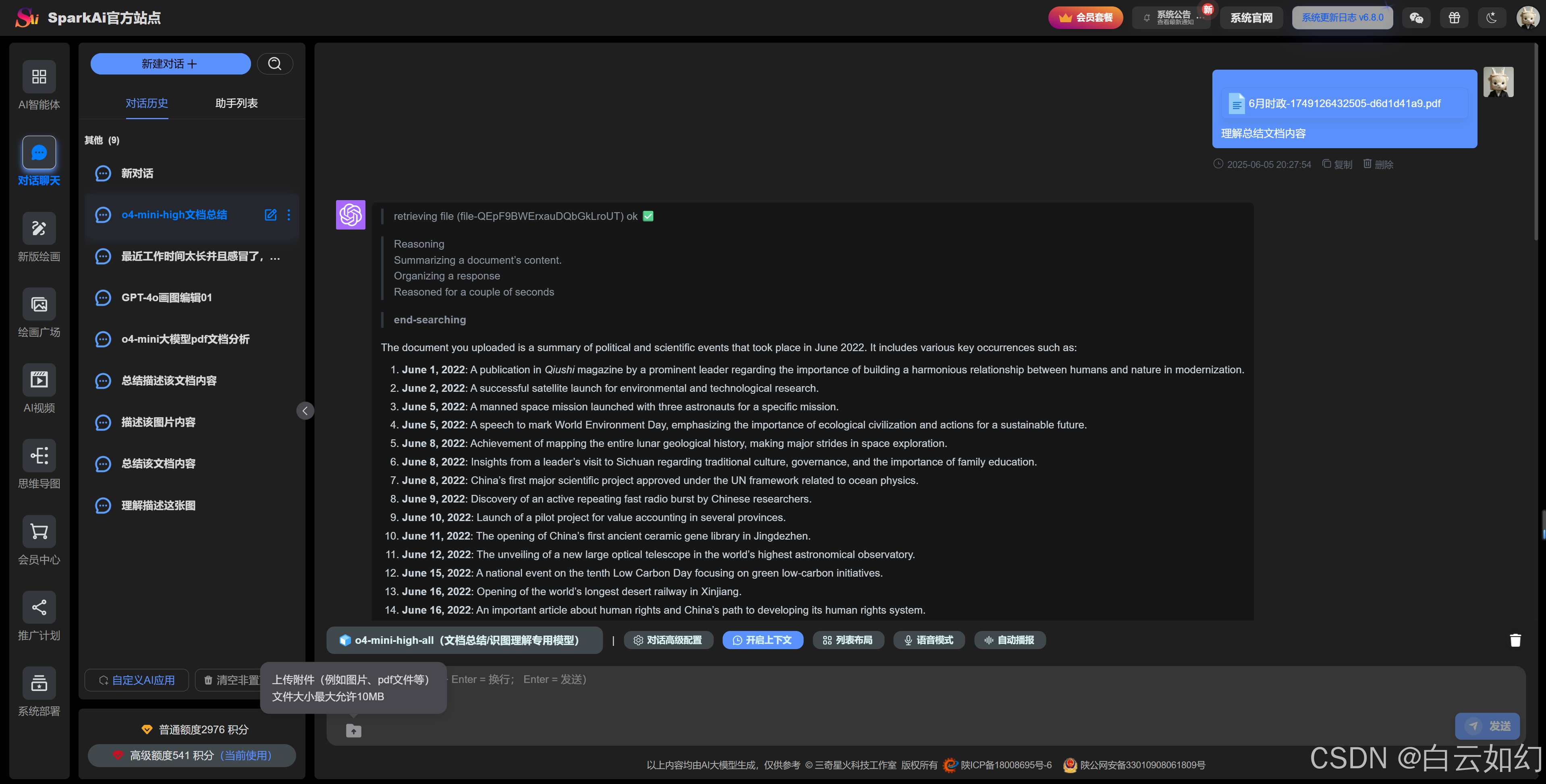Open the AI智能体 sidebar icon

[39, 77]
